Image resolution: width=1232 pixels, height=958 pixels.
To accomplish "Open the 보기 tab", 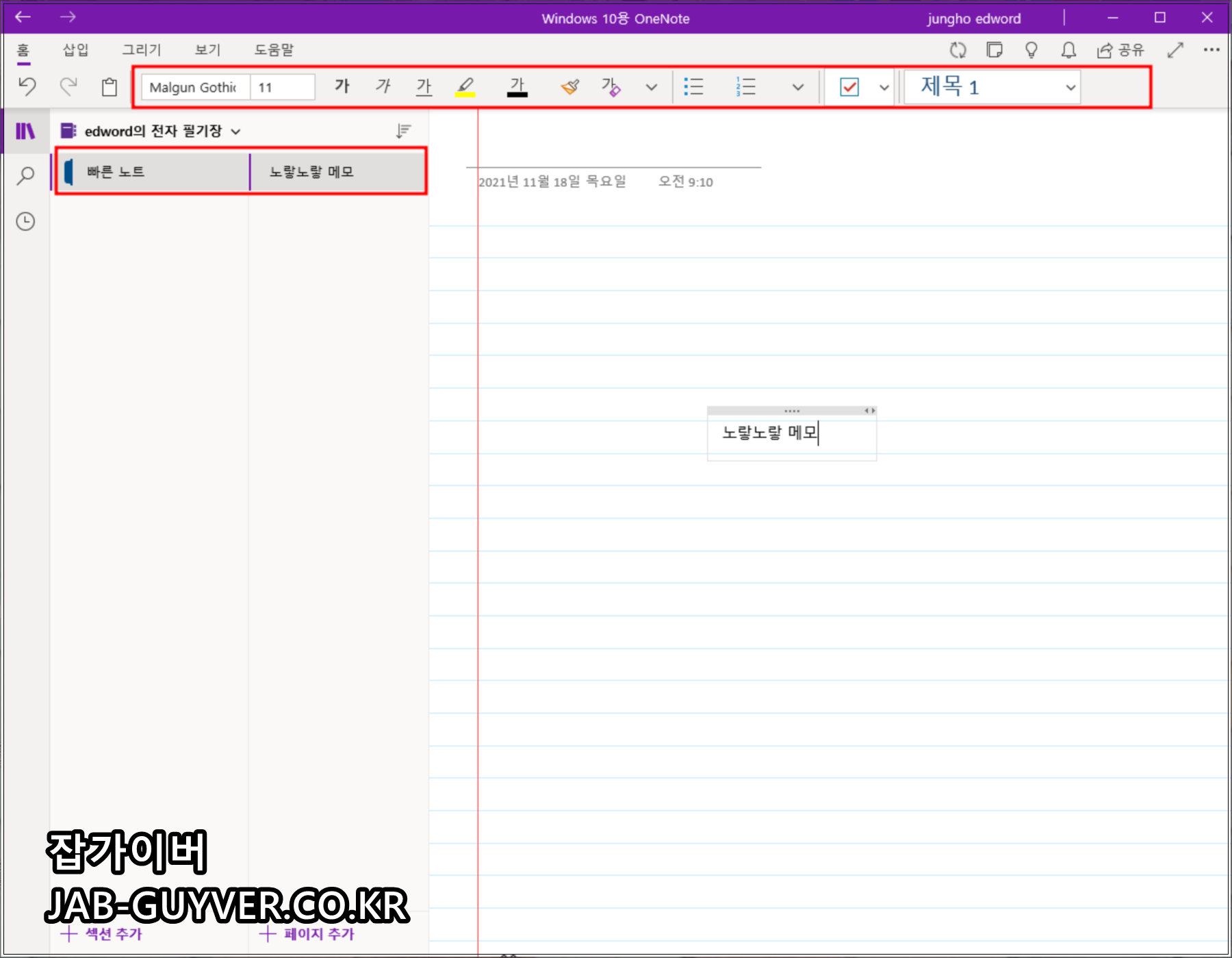I will pos(207,49).
